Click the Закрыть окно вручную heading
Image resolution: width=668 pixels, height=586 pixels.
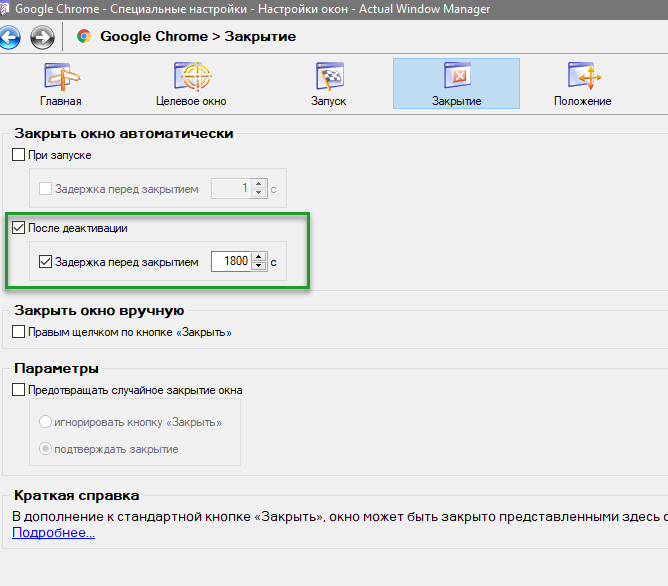coord(99,310)
